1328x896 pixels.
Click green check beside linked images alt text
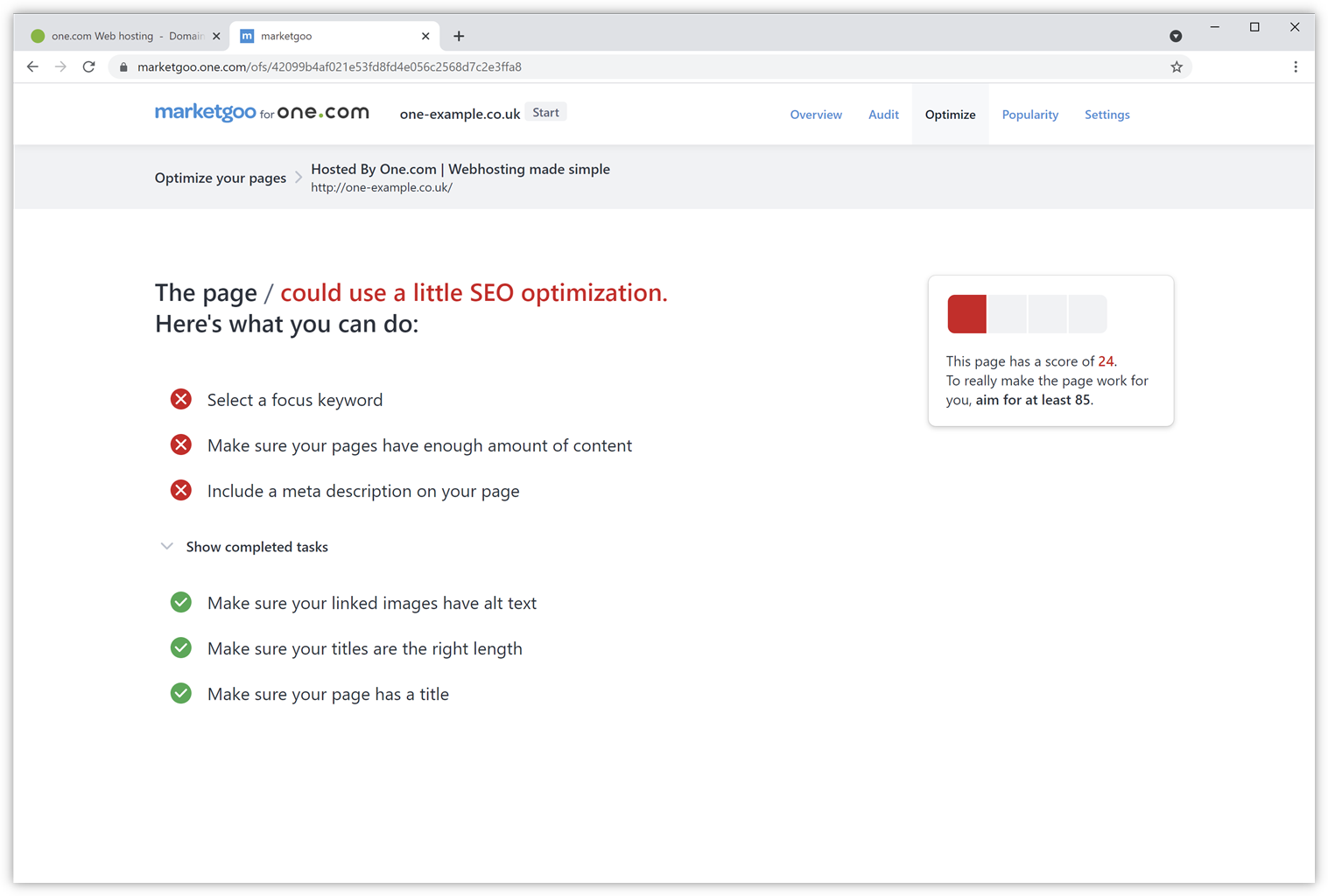coord(181,603)
